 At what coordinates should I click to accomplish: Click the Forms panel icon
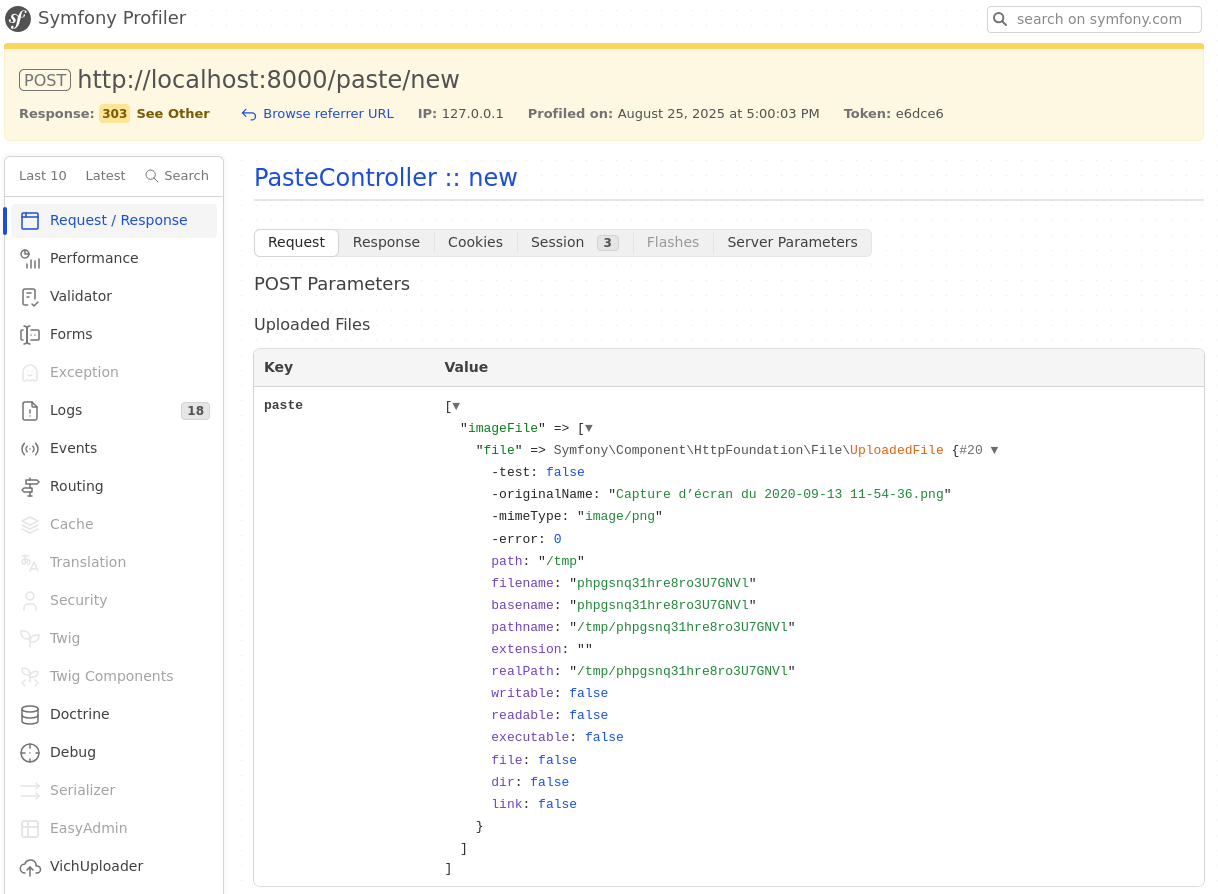(x=30, y=335)
